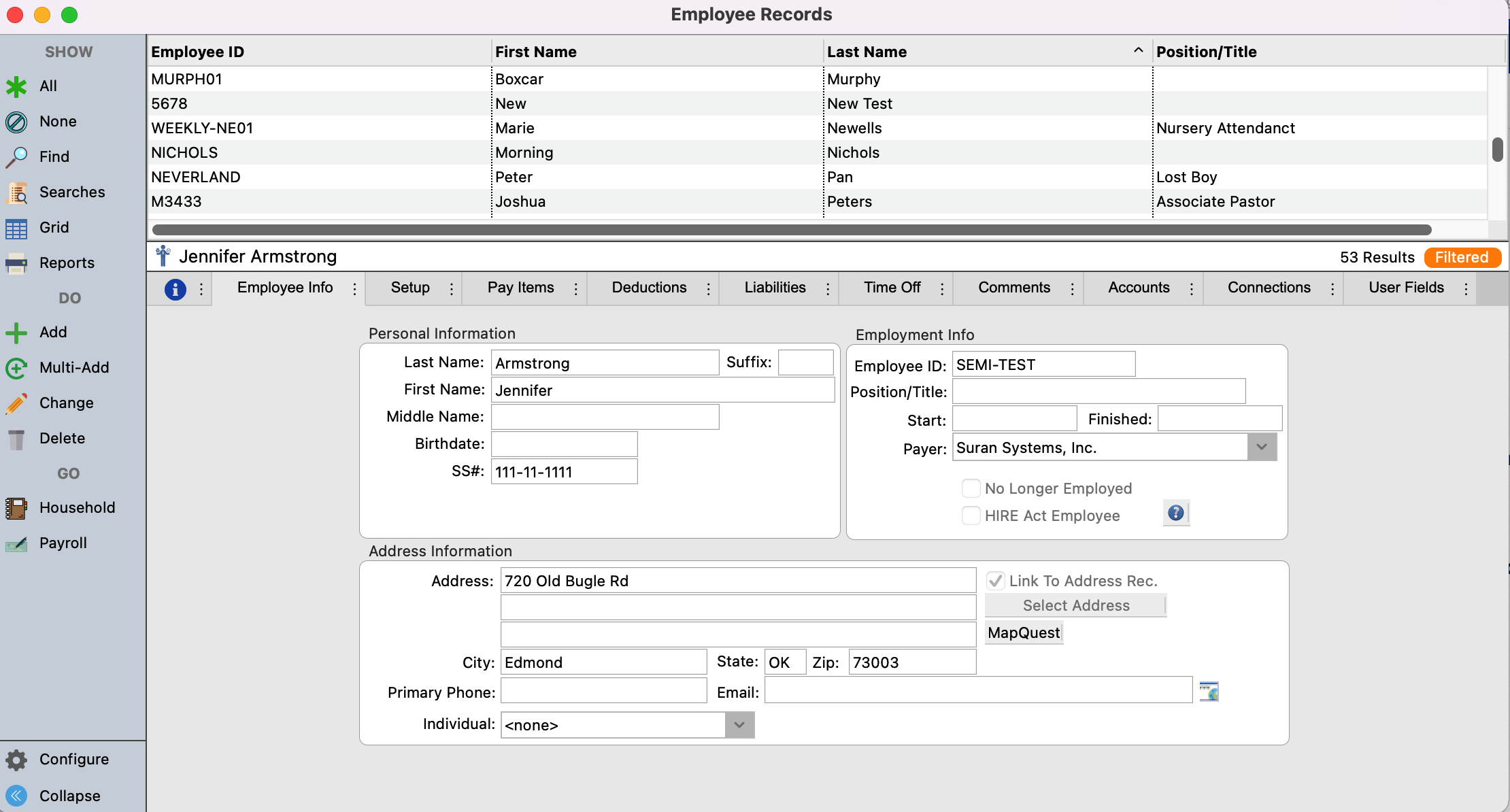Open the Reports printer icon
The image size is (1510, 812).
point(16,263)
